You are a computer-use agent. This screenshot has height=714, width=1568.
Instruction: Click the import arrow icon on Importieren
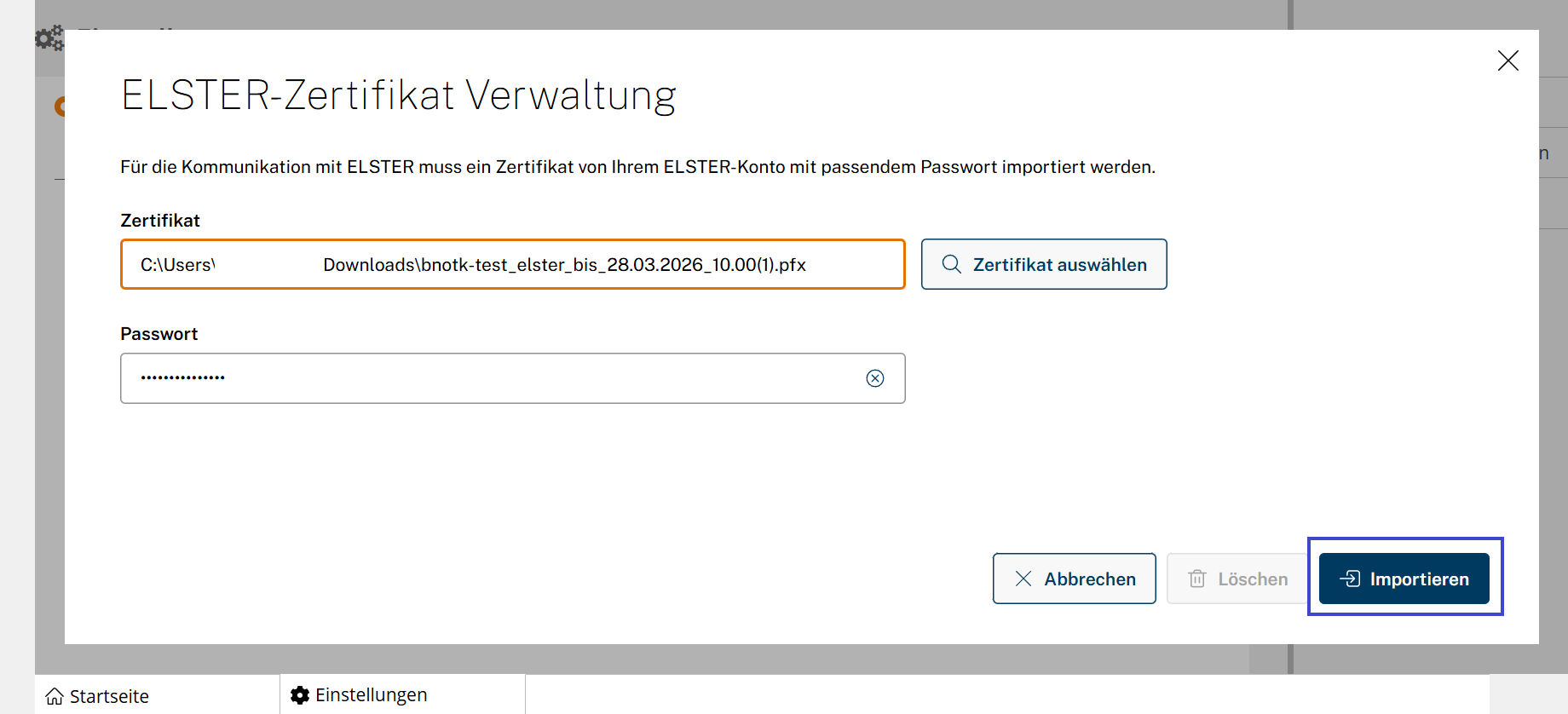tap(1350, 579)
